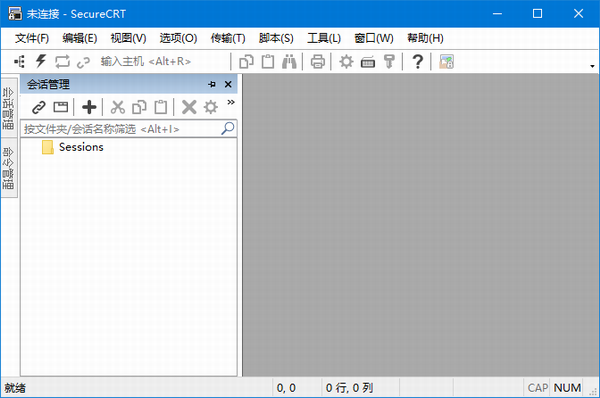The image size is (600, 398).
Task: Open the main toolbar overflow arrow
Action: (592, 66)
